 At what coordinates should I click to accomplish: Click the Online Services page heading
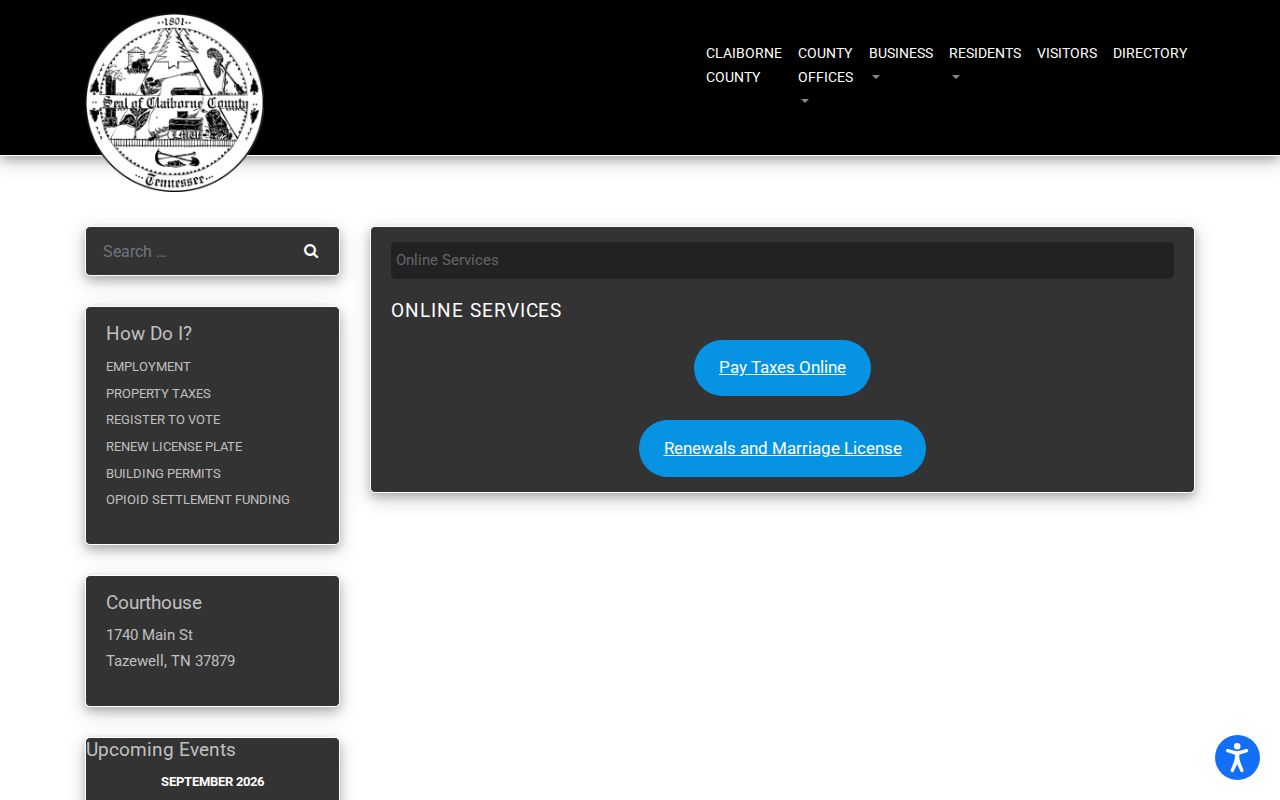[476, 311]
